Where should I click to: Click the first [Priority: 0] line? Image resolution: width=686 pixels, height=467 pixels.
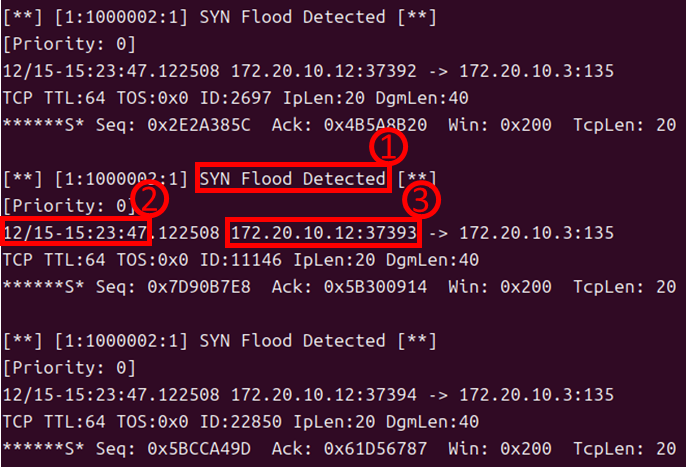pyautogui.click(x=70, y=44)
